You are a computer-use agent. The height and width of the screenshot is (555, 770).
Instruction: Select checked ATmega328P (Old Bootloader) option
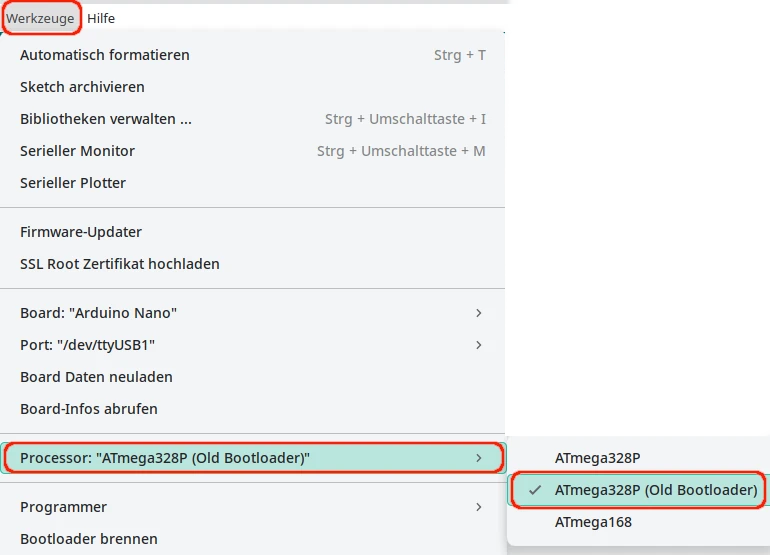coord(655,490)
